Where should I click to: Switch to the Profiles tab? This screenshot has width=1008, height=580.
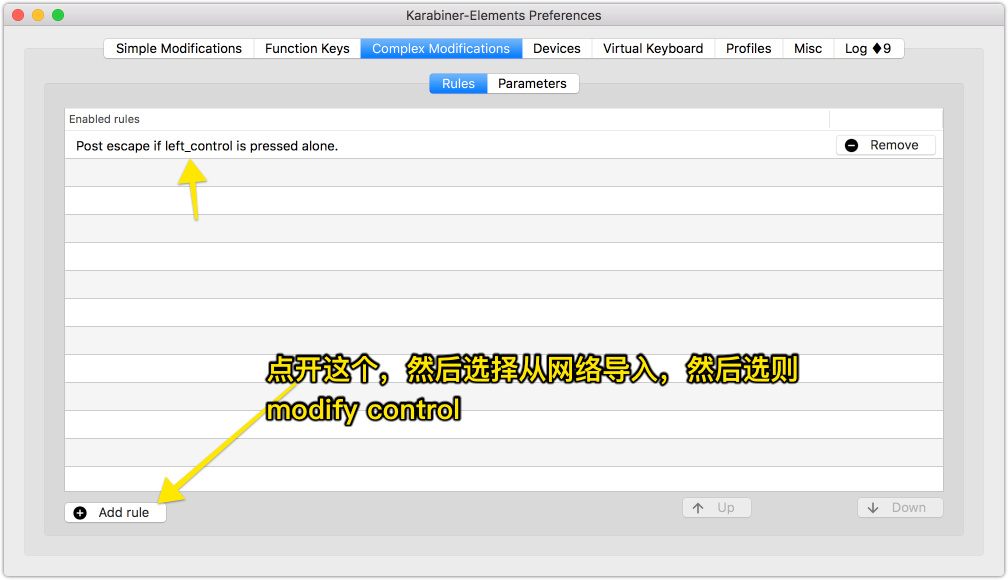click(x=748, y=49)
